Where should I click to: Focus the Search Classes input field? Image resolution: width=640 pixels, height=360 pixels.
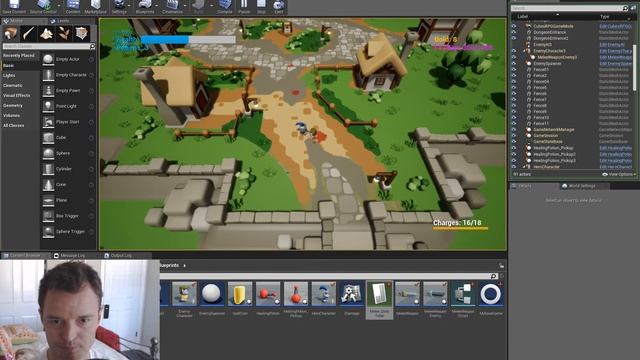[49, 47]
